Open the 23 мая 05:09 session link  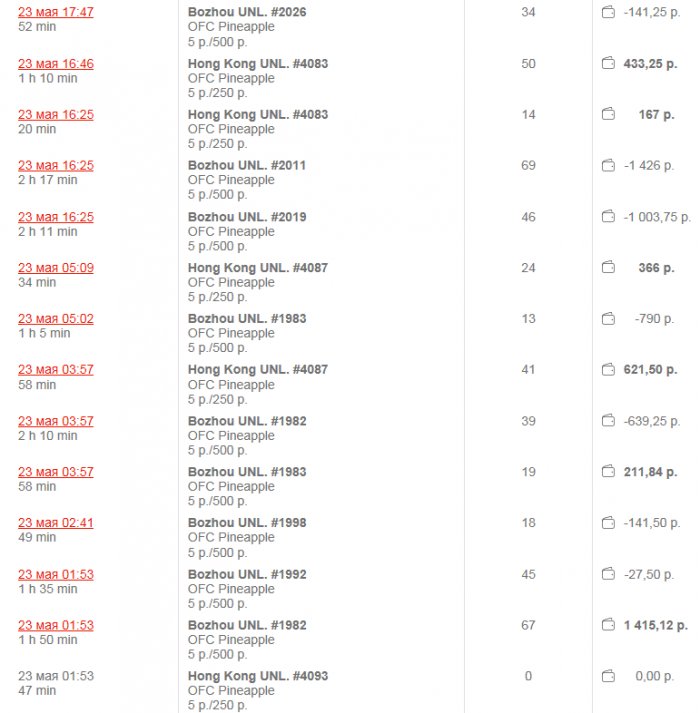click(x=56, y=268)
